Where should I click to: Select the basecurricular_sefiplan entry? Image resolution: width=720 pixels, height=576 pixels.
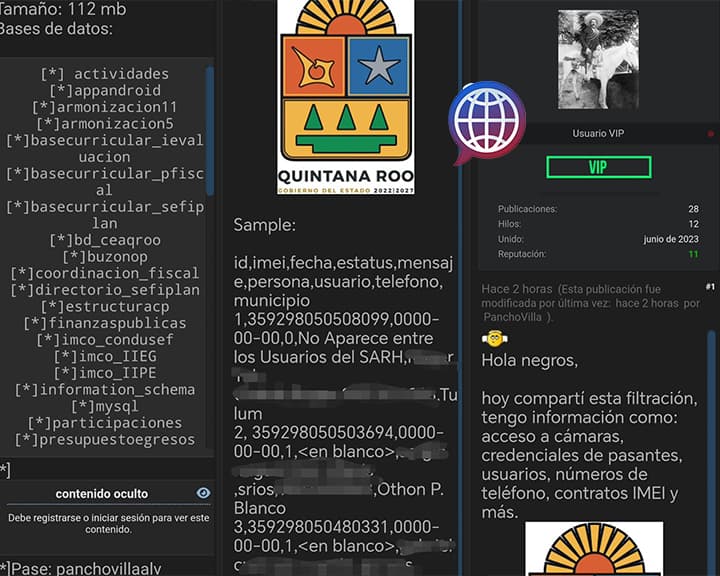coord(105,215)
